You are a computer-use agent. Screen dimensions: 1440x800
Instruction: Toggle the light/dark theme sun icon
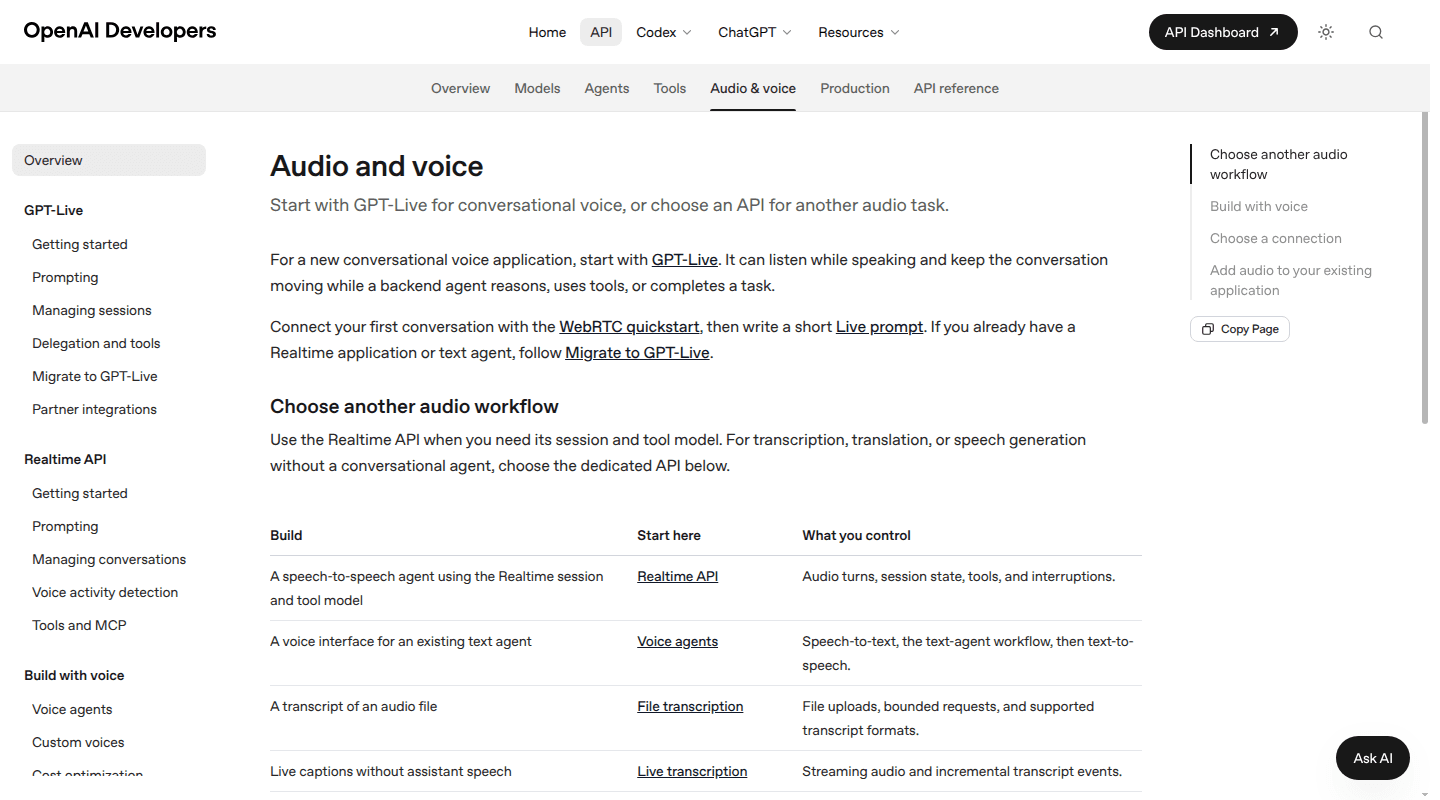tap(1326, 32)
